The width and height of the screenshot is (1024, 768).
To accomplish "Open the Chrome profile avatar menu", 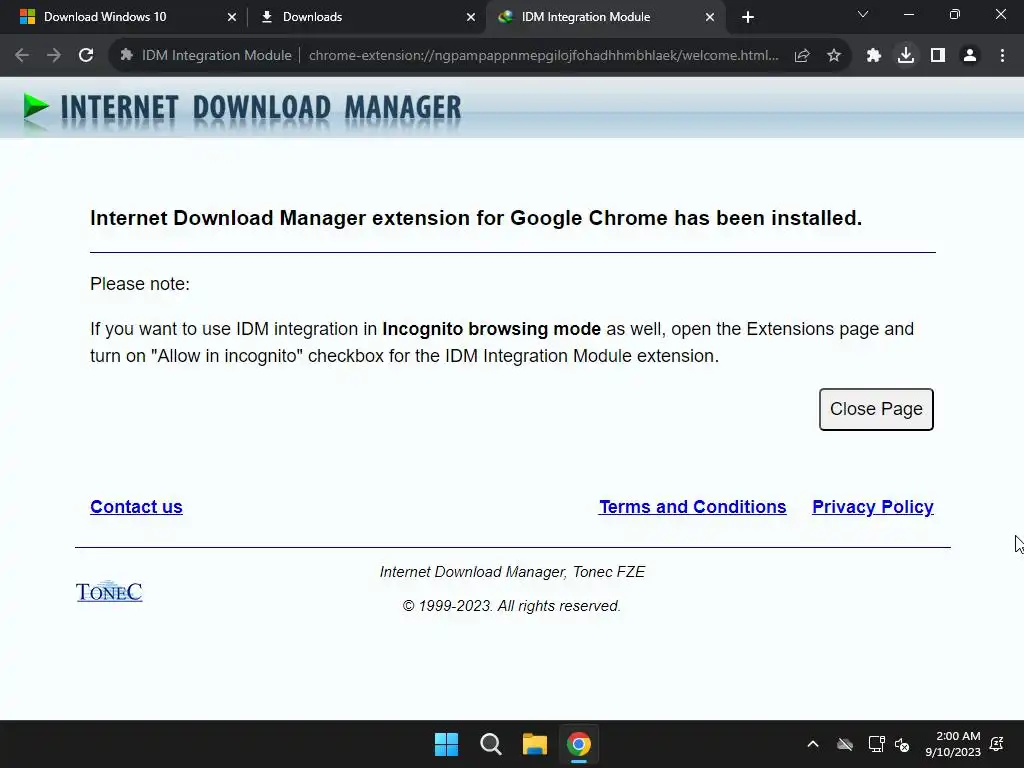I will pyautogui.click(x=970, y=56).
